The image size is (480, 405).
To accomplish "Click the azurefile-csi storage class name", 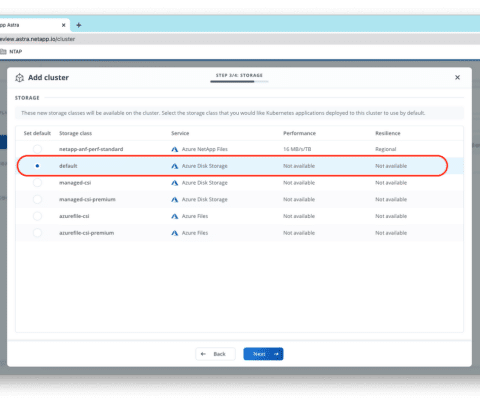I will click(74, 216).
